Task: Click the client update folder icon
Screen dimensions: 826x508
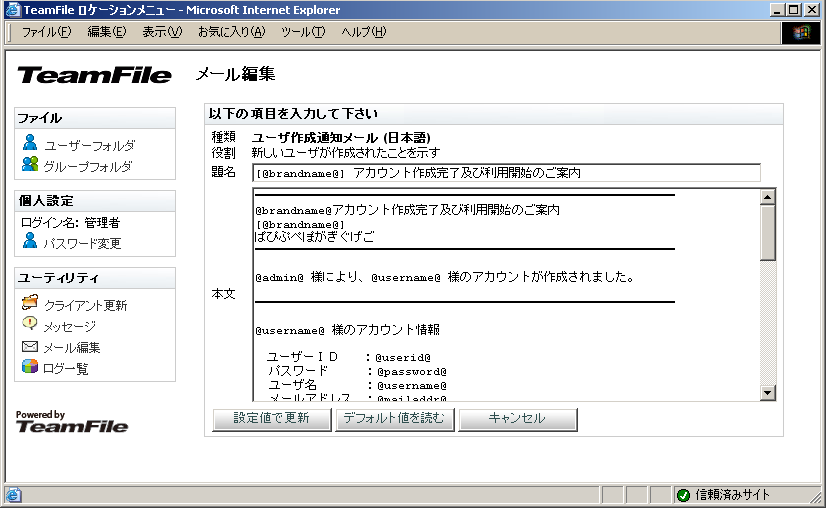Action: click(30, 304)
